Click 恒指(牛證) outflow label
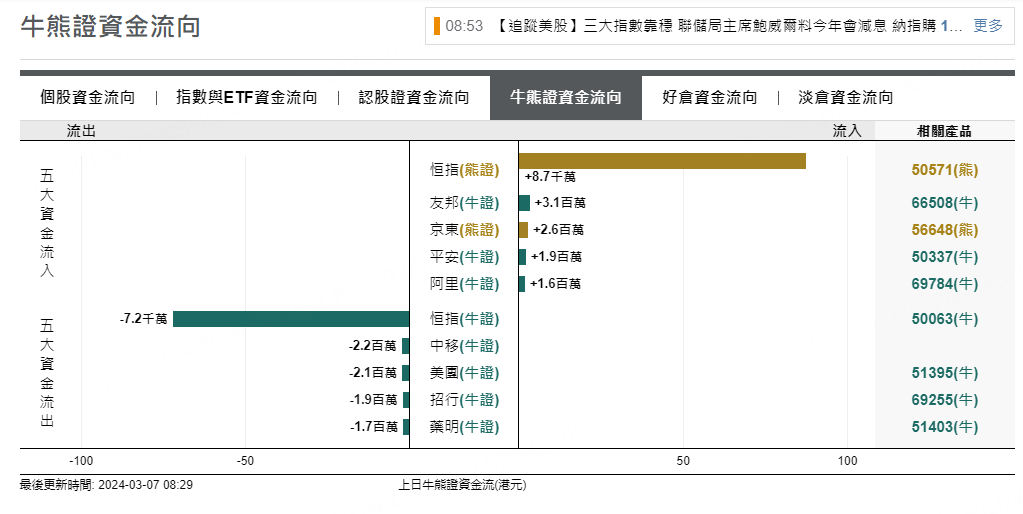The width and height of the screenshot is (1023, 514). click(465, 319)
